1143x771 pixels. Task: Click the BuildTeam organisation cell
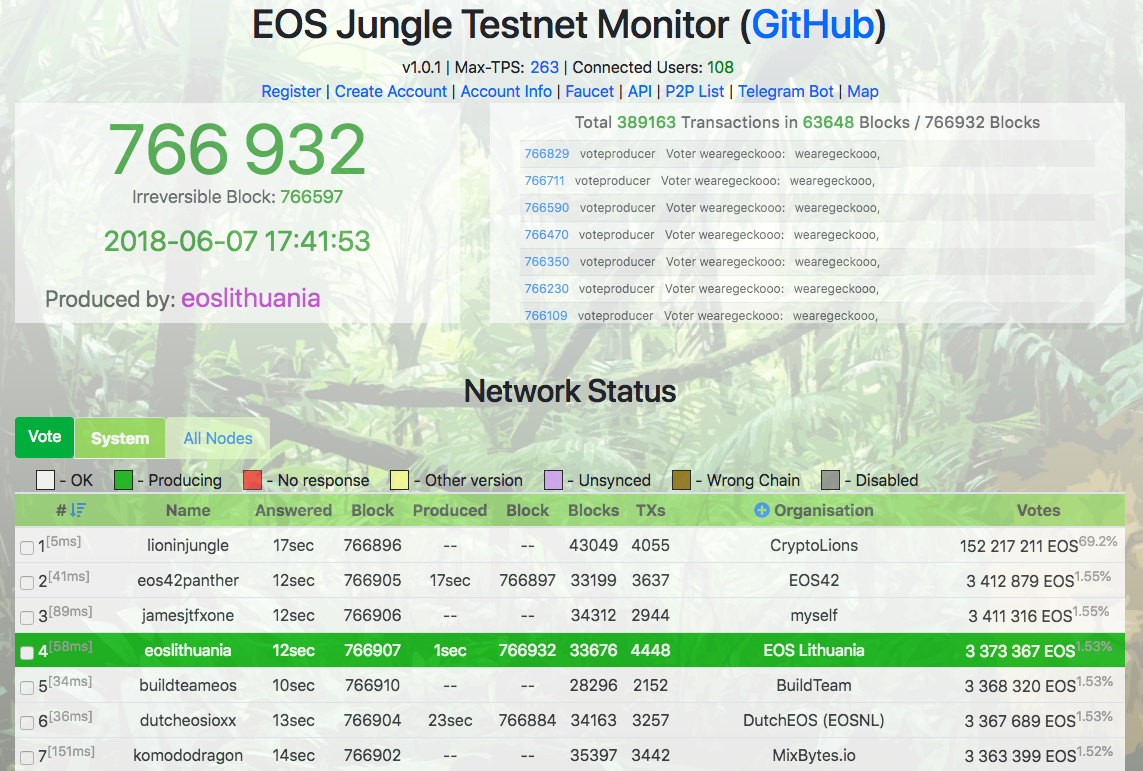point(814,685)
